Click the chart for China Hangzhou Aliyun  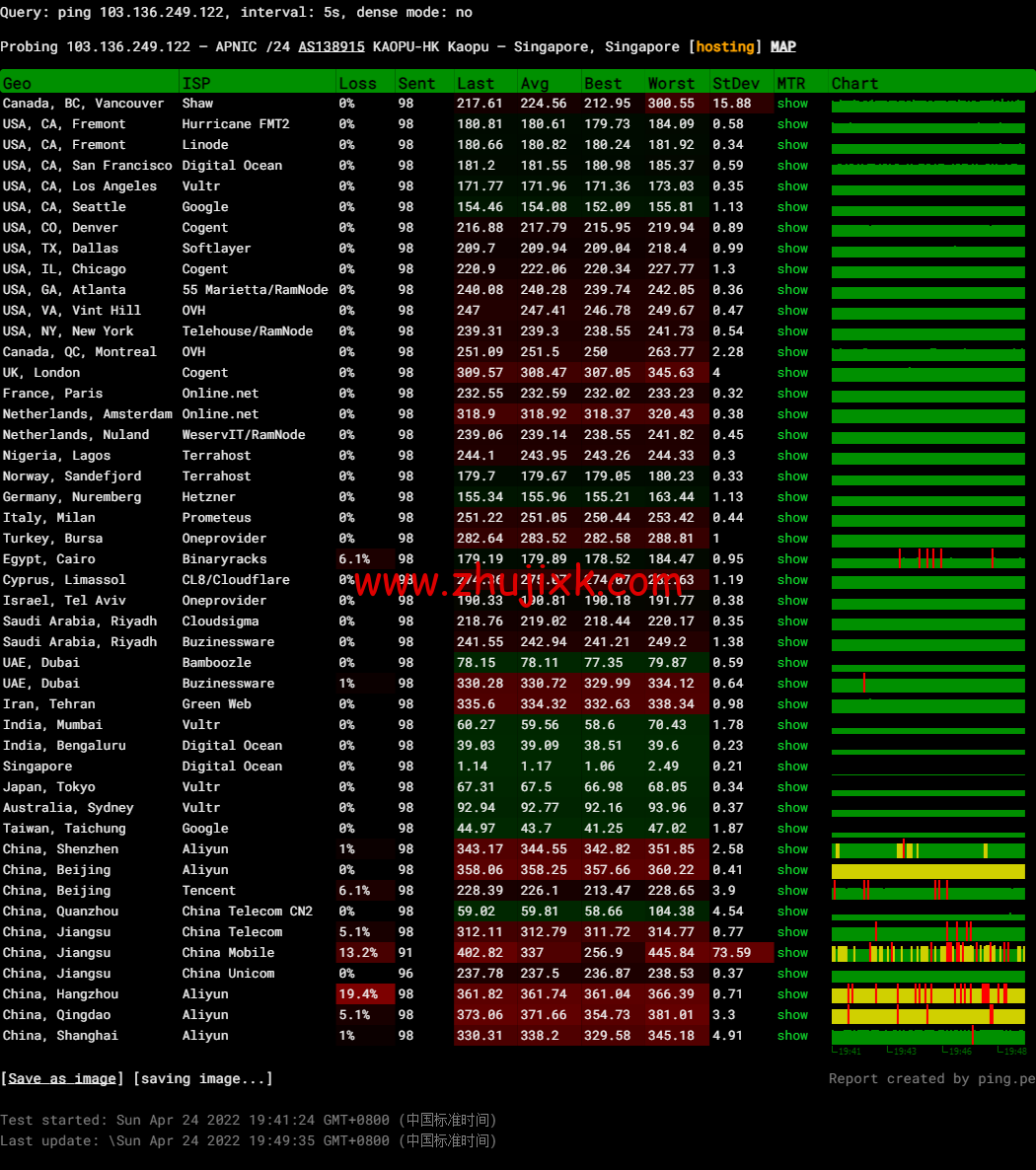click(927, 994)
